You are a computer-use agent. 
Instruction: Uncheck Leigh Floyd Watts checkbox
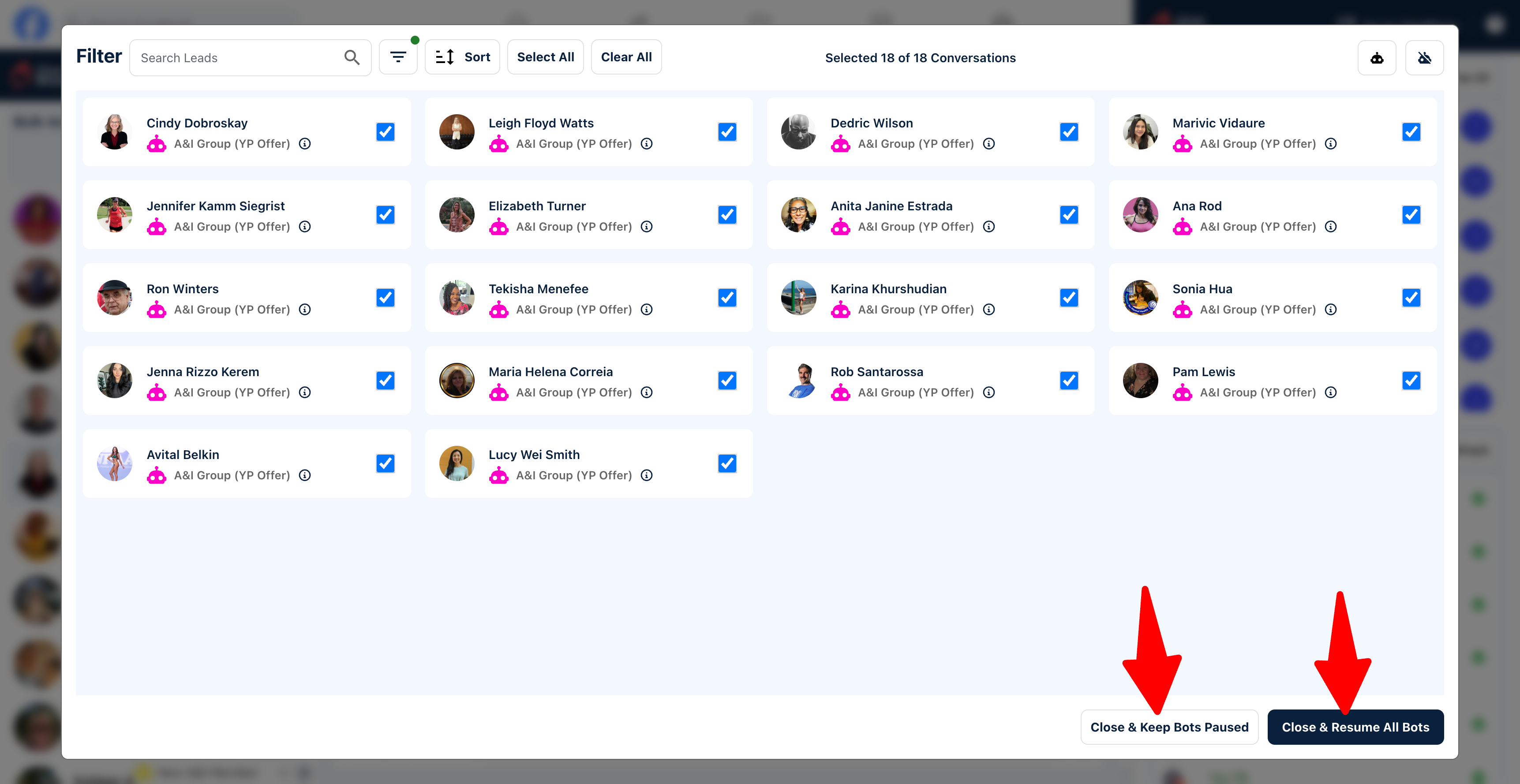[x=727, y=131]
